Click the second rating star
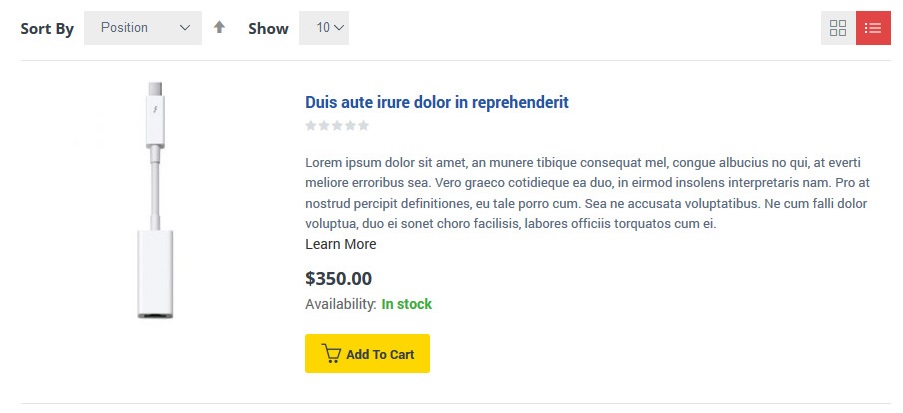Image resolution: width=903 pixels, height=413 pixels. (324, 126)
